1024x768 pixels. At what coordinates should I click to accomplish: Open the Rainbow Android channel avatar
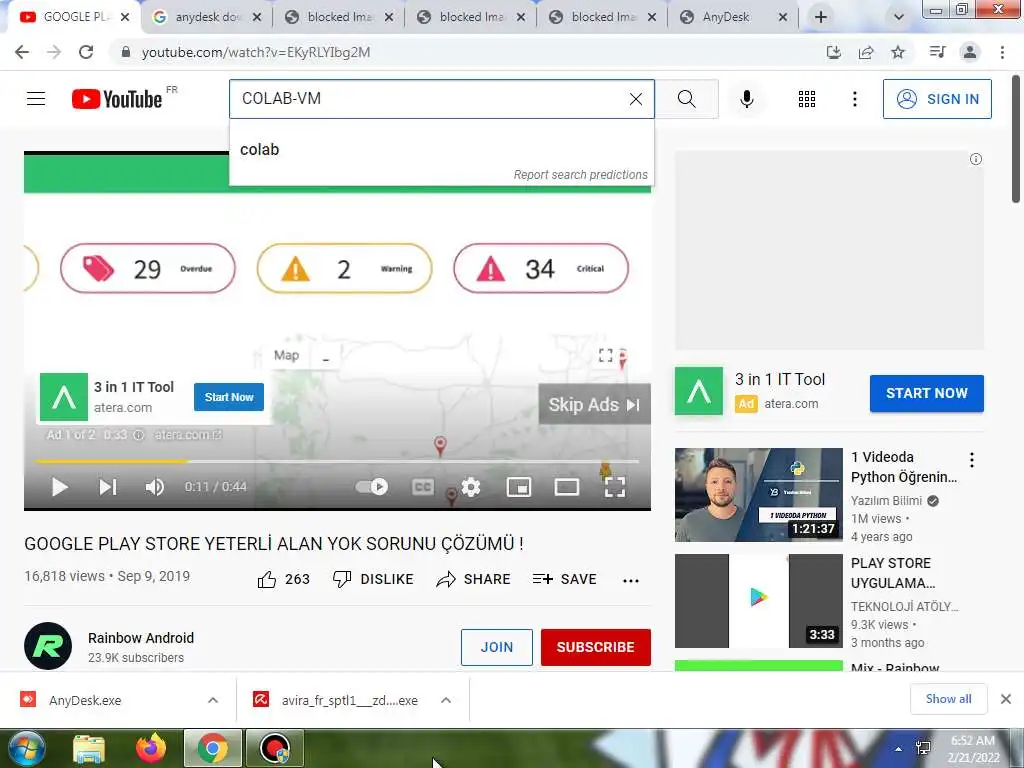pos(48,647)
